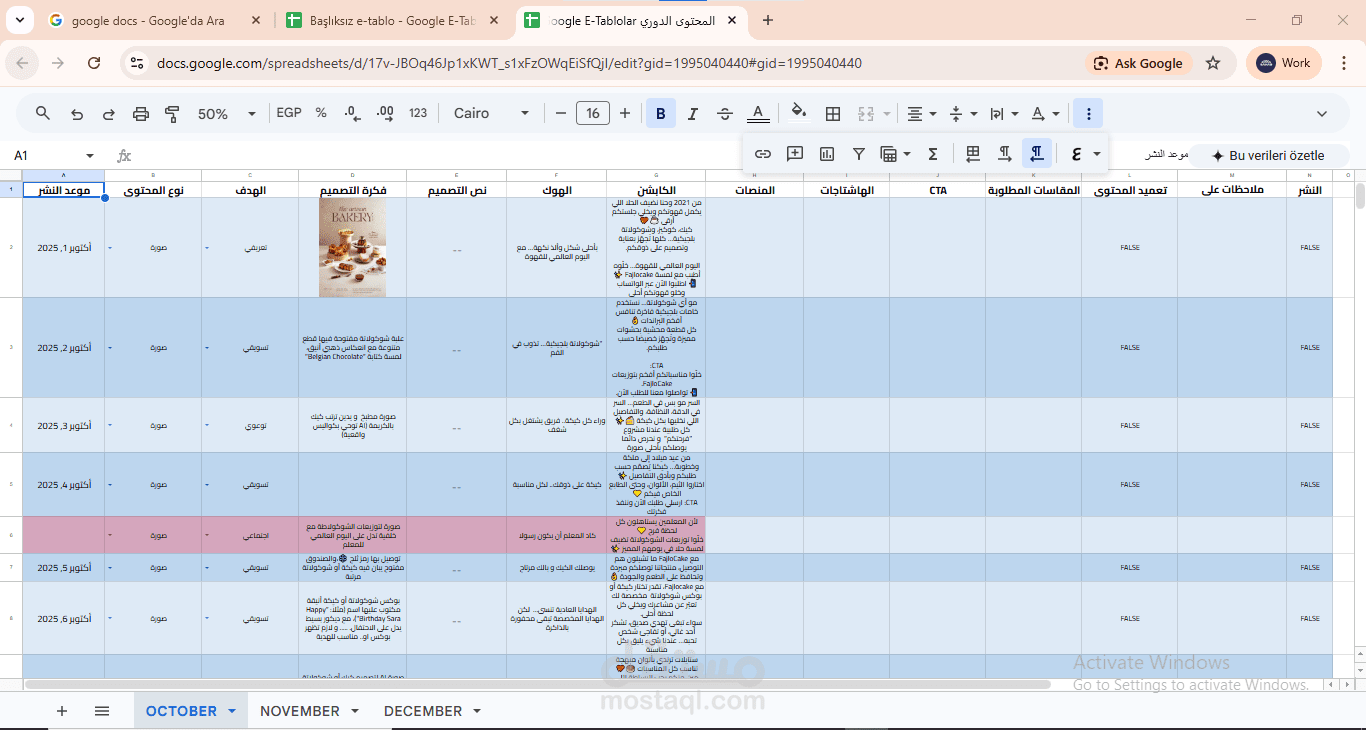Open the OCTOBER sheet tab menu arrow
This screenshot has height=730, width=1366.
tap(232, 711)
